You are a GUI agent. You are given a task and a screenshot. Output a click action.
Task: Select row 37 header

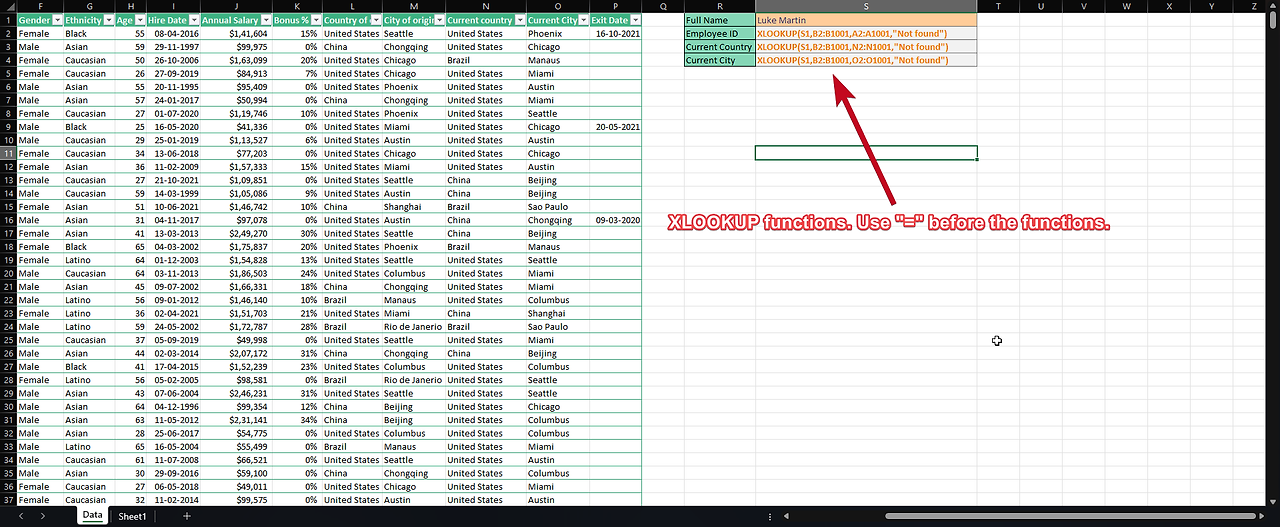7,500
